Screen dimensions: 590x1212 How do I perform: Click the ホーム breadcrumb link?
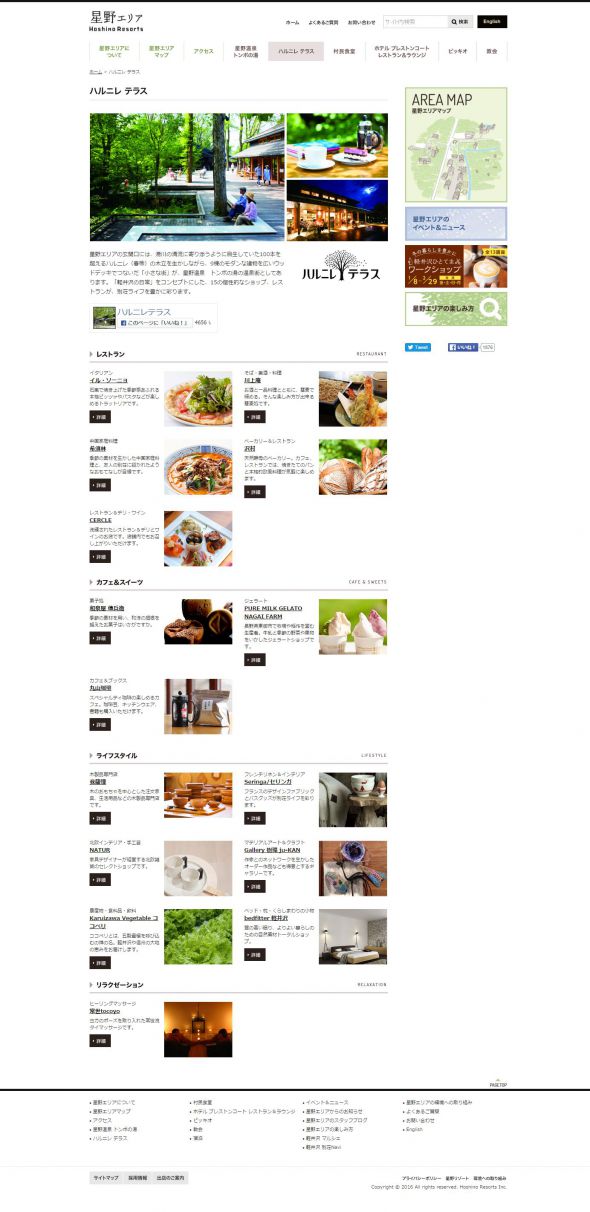click(96, 73)
